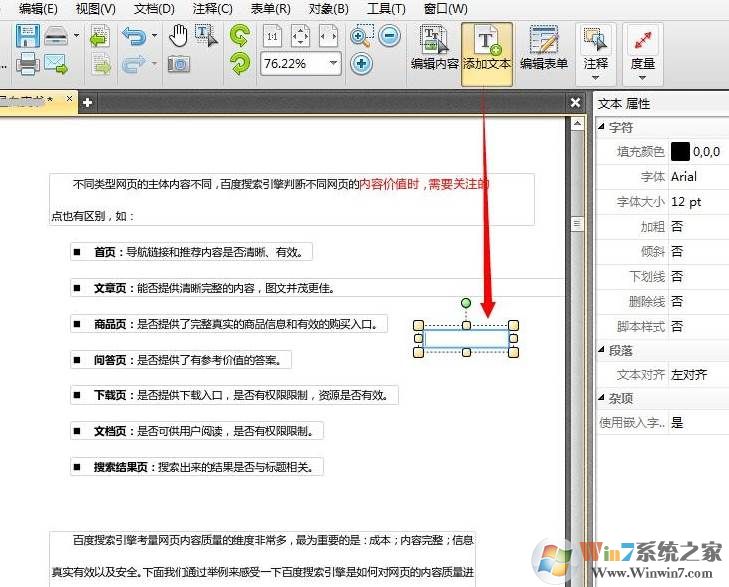Click the Print icon in toolbar
729x587 pixels.
[27, 65]
